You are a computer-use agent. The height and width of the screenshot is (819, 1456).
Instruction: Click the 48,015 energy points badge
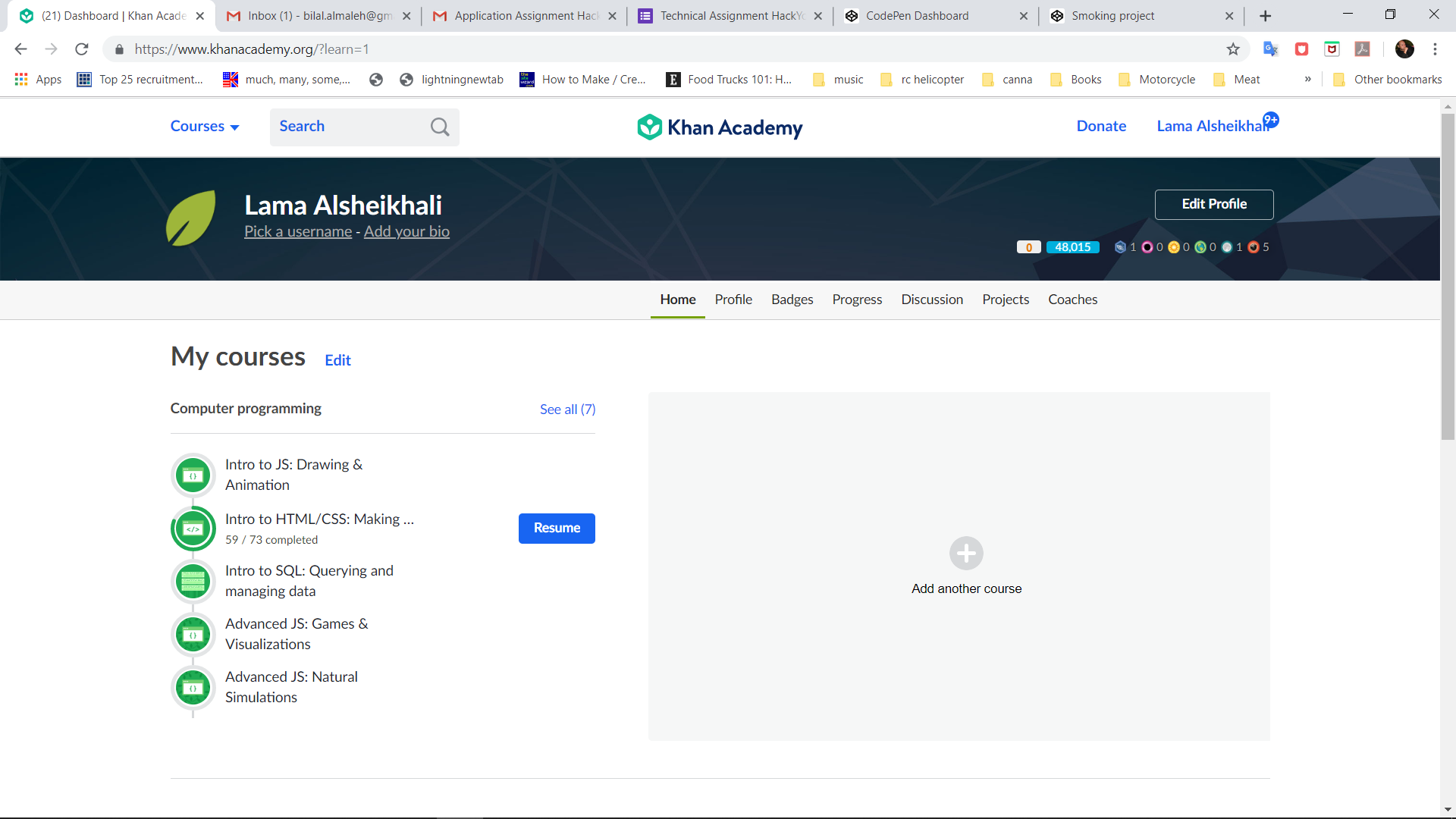[x=1072, y=247]
